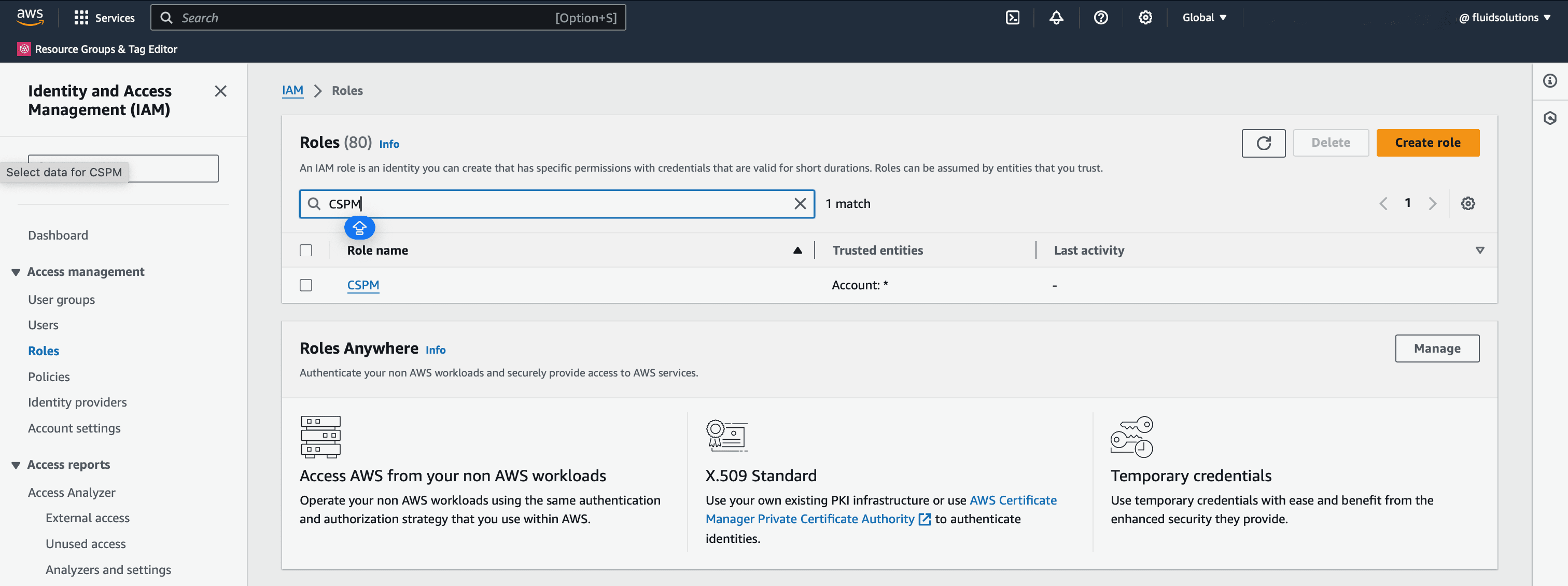Open the help question mark menu
Screen dimensions: 1568x586
pos(1100,18)
